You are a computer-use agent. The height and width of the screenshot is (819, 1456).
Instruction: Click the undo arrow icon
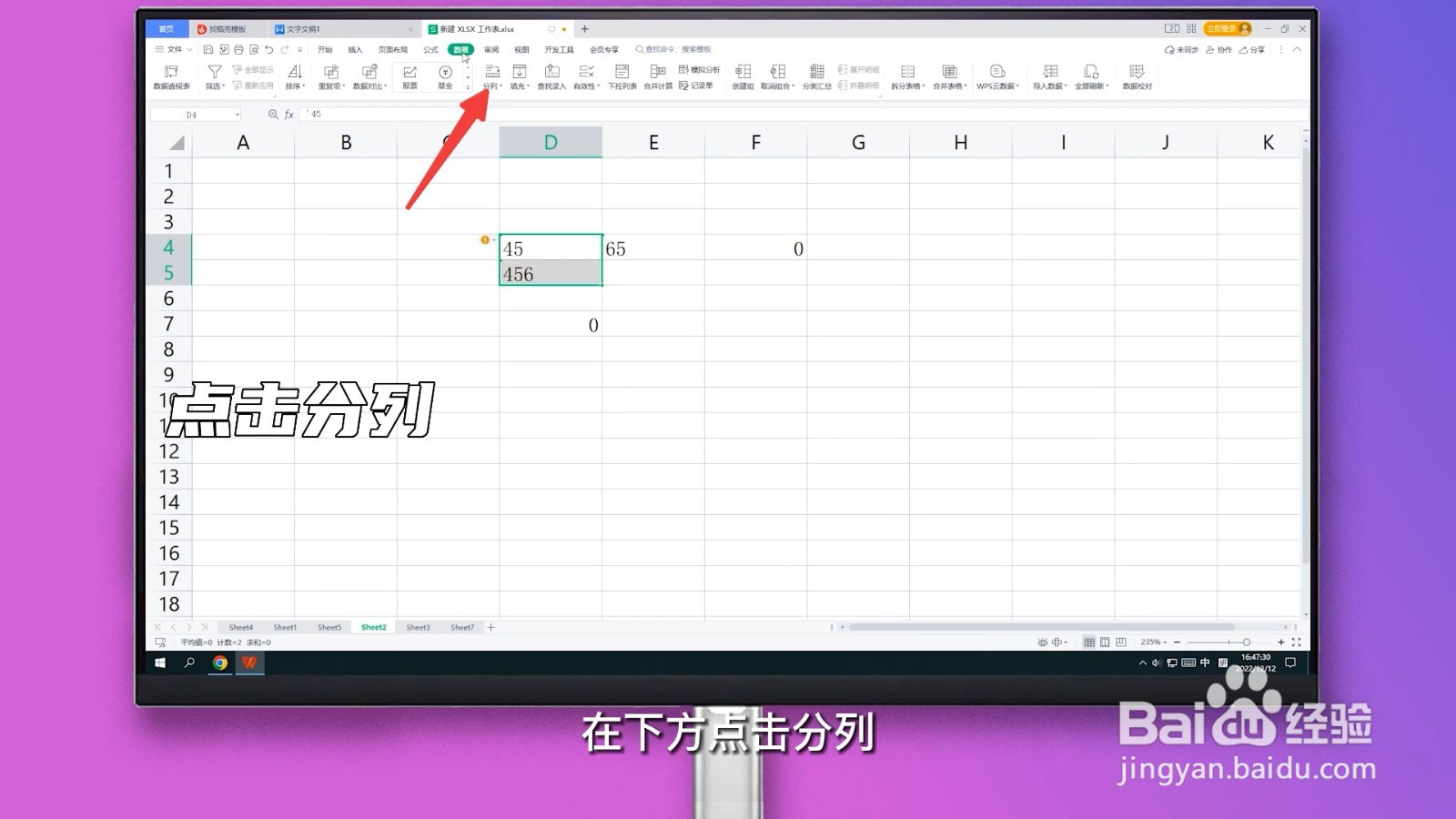coord(268,50)
